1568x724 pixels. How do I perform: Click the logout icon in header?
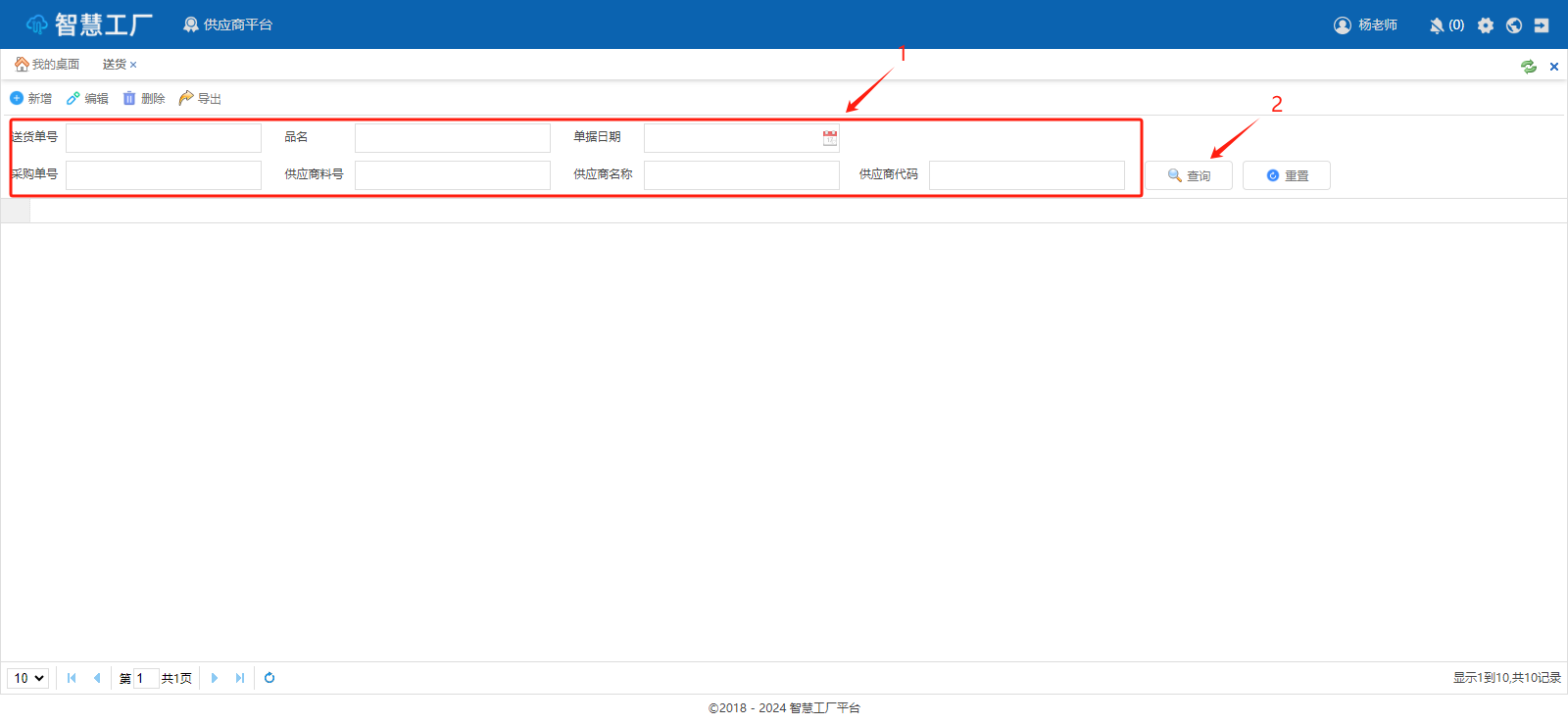(1542, 25)
